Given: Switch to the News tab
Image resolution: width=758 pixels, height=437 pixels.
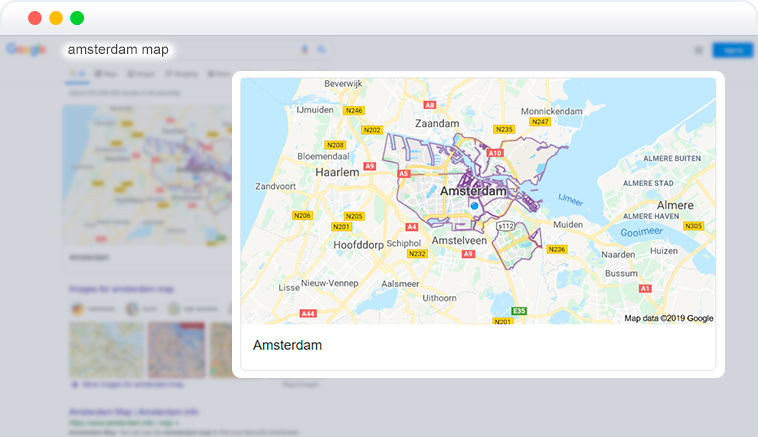Looking at the screenshot, I should pyautogui.click(x=219, y=74).
